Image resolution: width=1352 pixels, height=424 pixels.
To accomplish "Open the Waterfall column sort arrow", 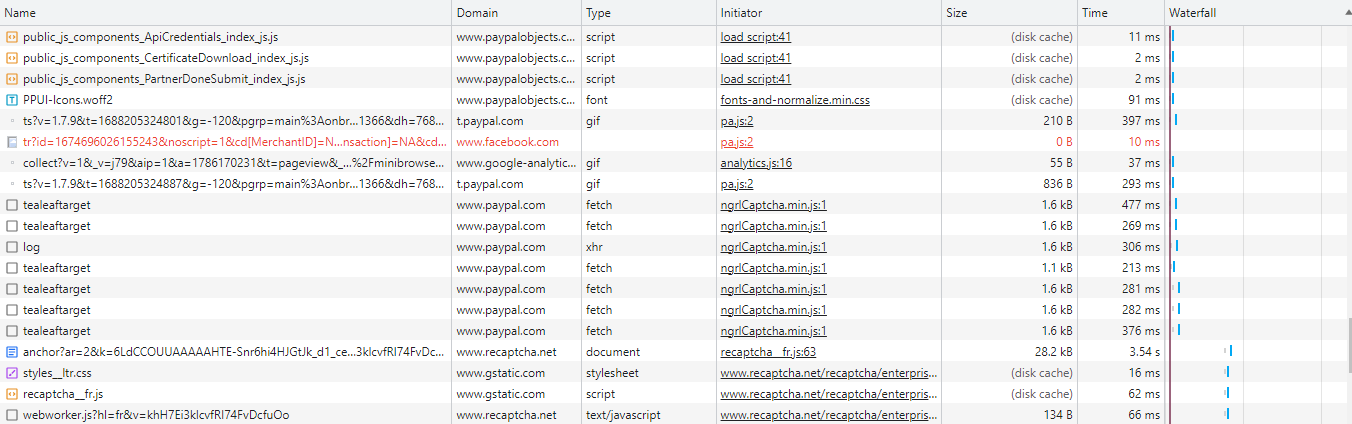I will click(1338, 13).
